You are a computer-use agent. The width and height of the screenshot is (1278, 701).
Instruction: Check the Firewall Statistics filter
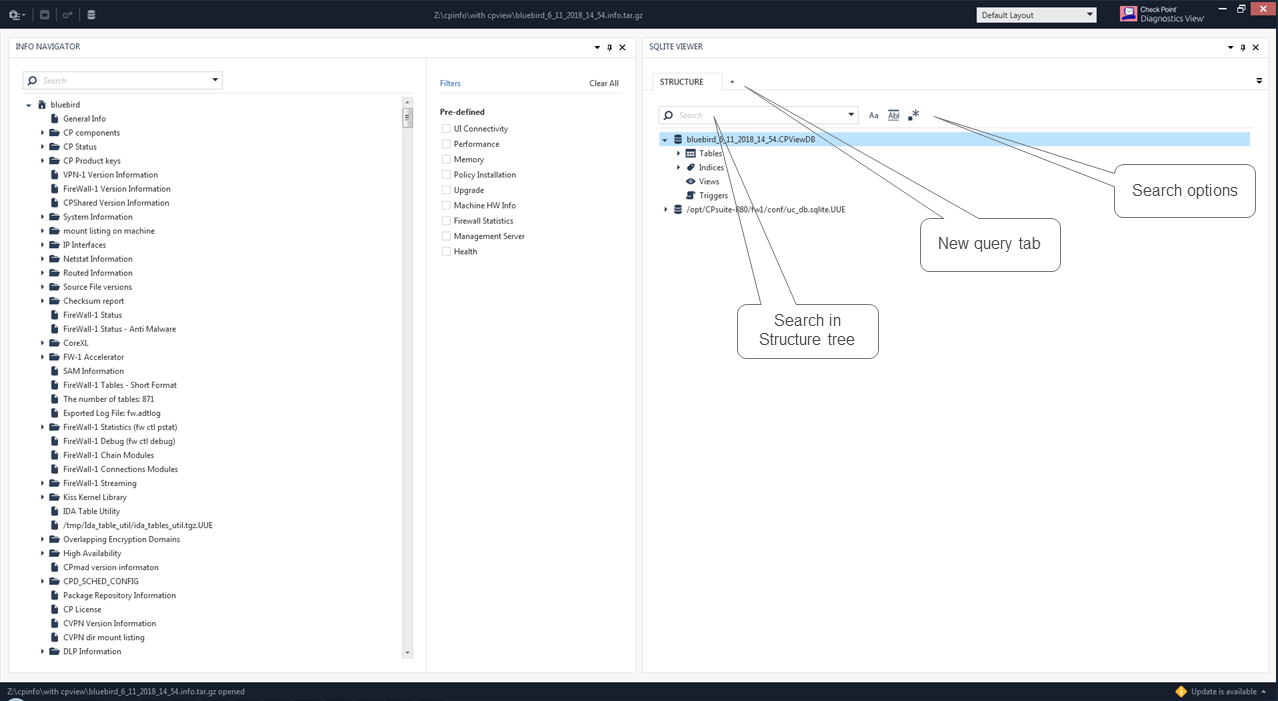pos(444,220)
